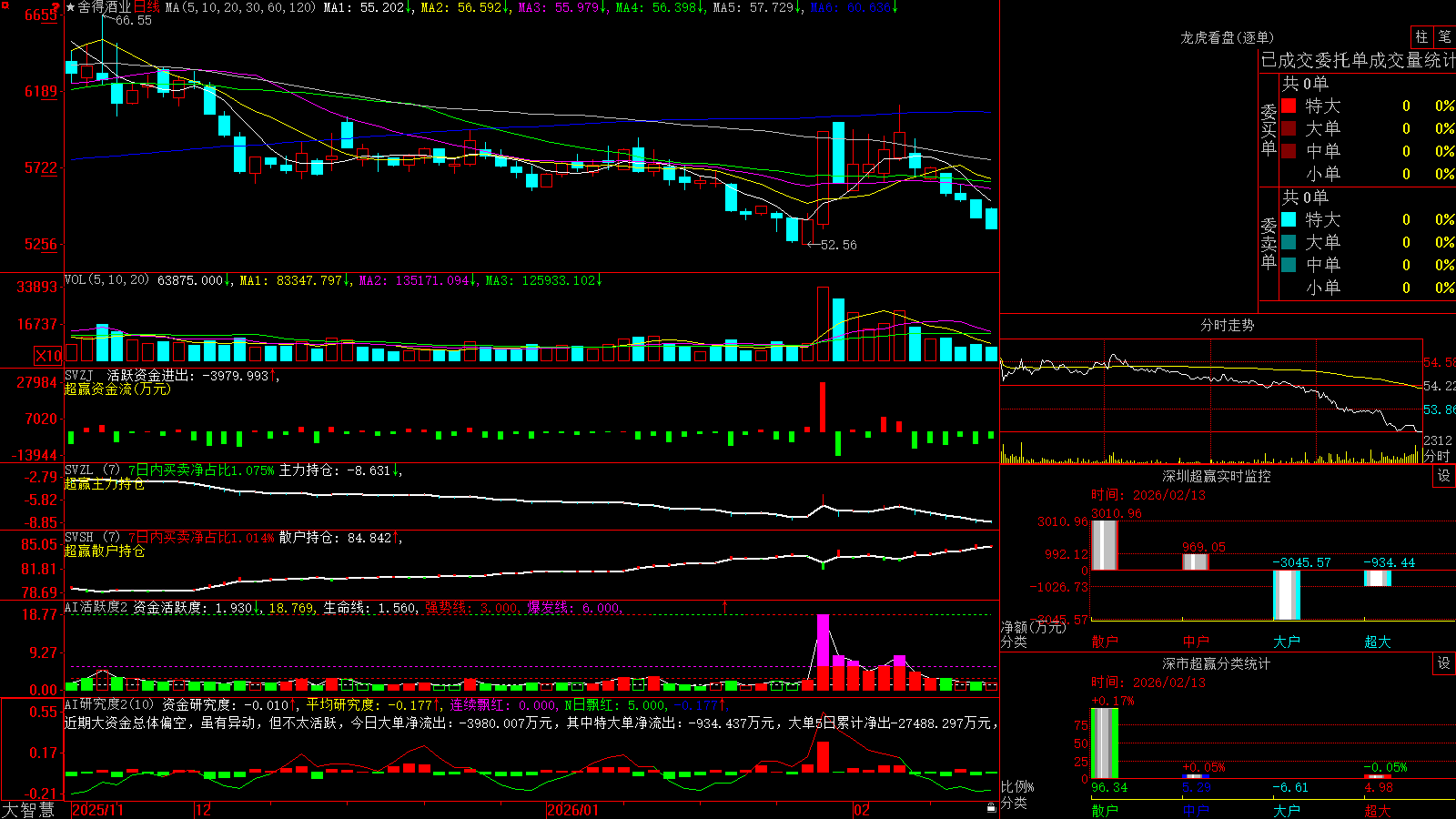Click the 02 month marker on timeline
The height and width of the screenshot is (819, 1456).
coord(862,810)
